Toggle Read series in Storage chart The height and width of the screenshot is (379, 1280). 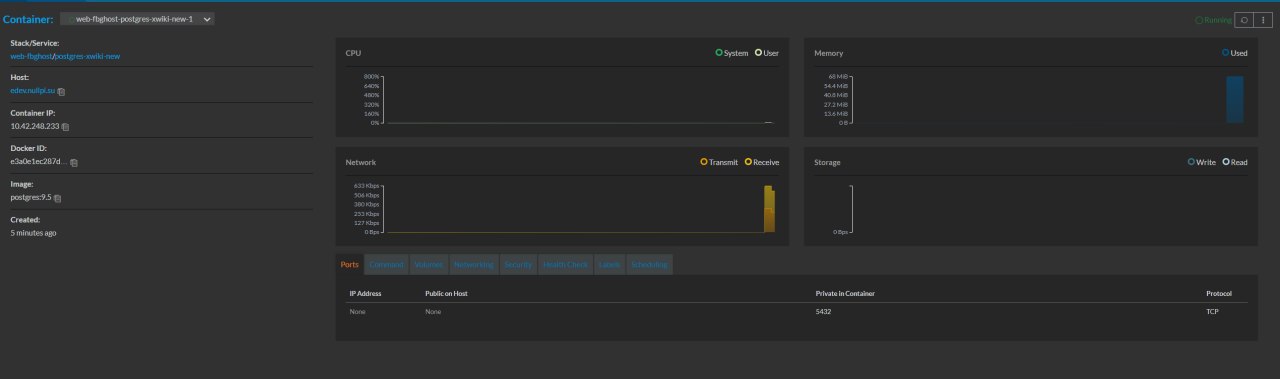pyautogui.click(x=1235, y=162)
